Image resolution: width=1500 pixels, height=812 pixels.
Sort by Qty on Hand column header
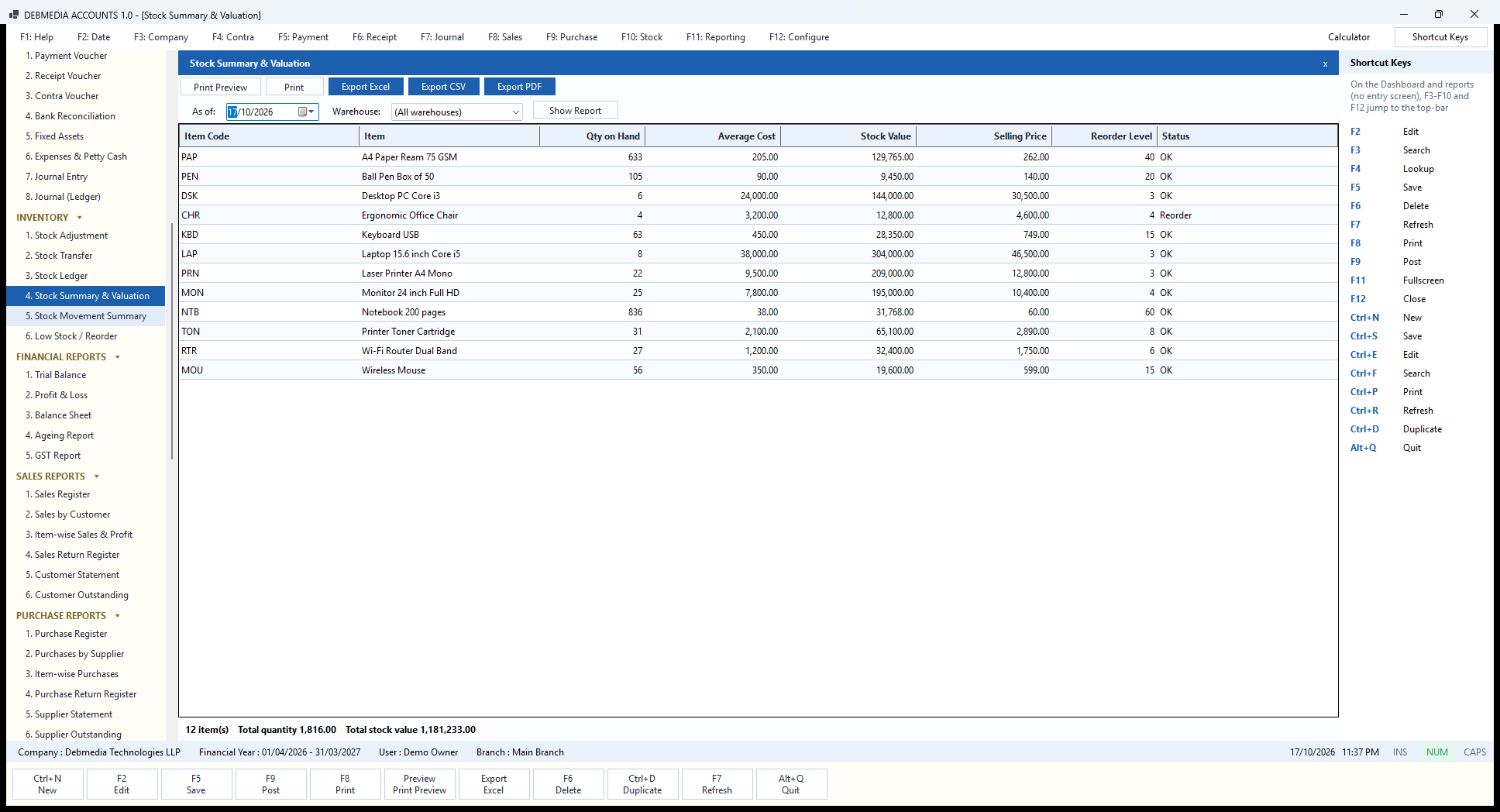593,136
